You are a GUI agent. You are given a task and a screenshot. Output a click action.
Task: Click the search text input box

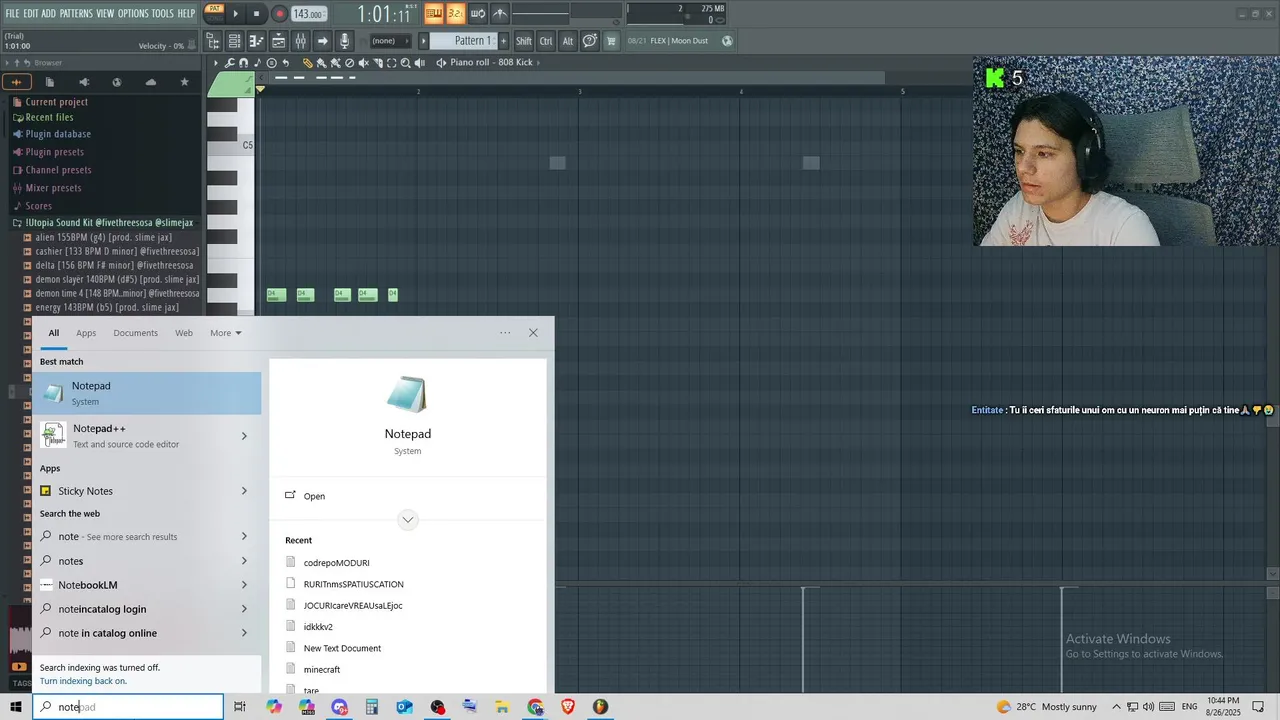coord(128,707)
